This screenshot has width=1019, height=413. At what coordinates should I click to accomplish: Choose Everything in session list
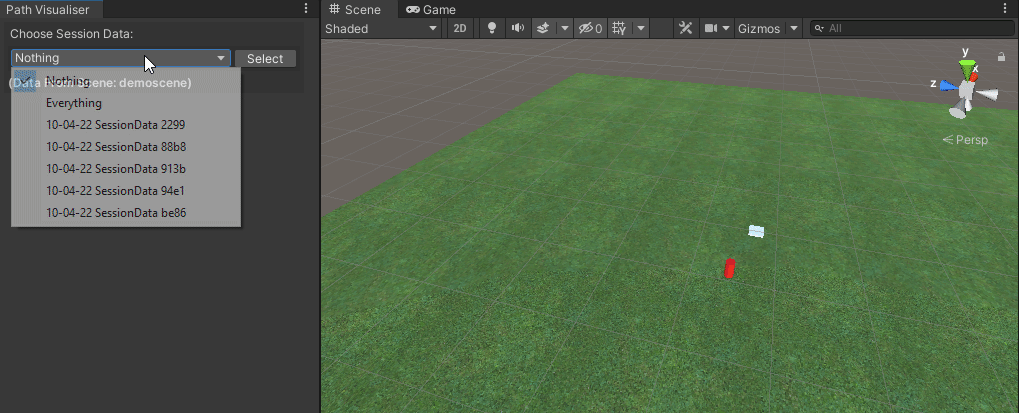(126, 103)
